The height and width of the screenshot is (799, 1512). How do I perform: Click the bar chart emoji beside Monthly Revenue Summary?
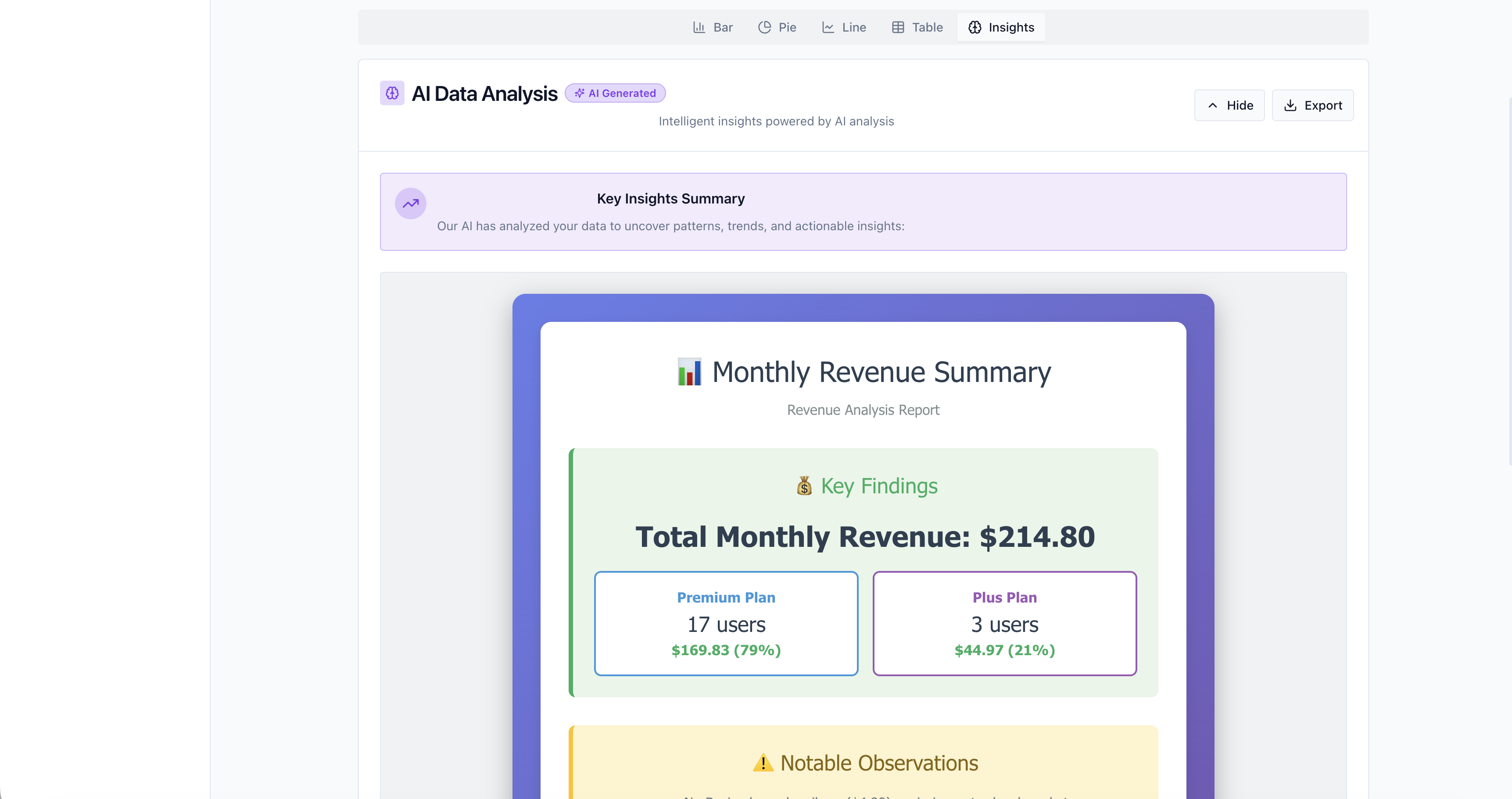(x=689, y=372)
